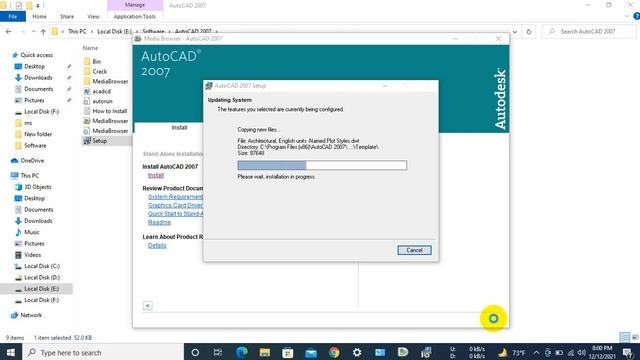Select This PC in navigation pane
Image resolution: width=640 pixels, height=360 pixels.
pos(29,176)
